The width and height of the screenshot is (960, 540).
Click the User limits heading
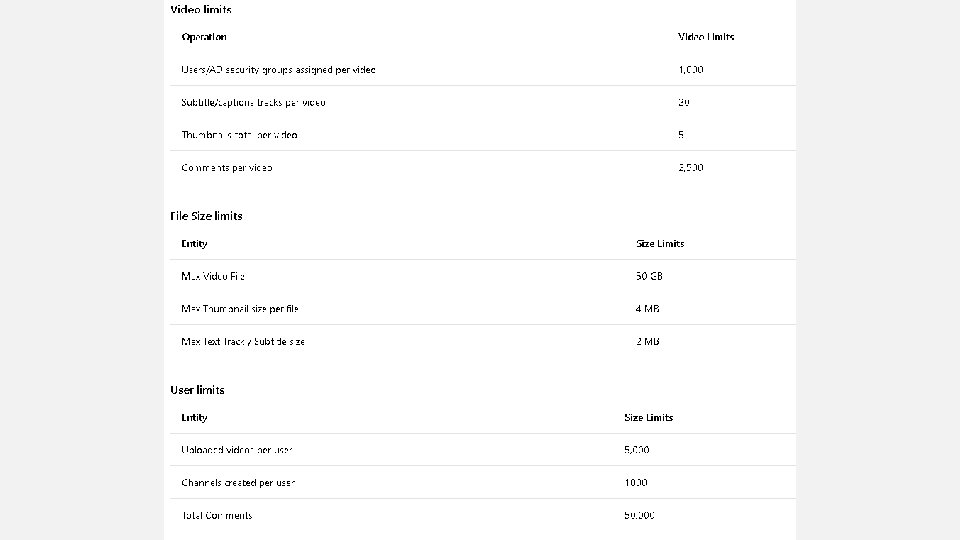coord(197,390)
